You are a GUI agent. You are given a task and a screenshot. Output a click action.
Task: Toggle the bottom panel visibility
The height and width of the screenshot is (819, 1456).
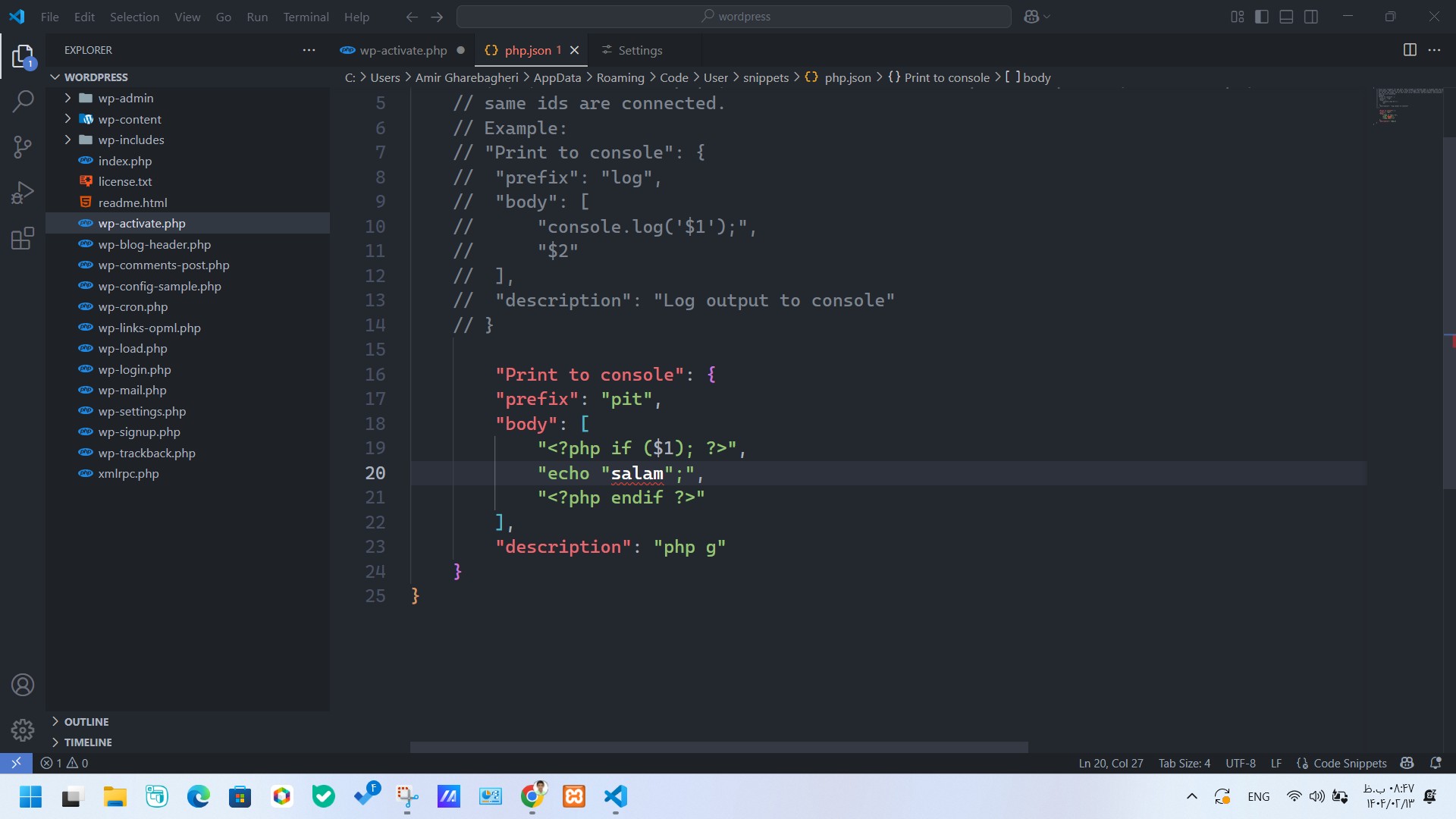(x=1286, y=17)
